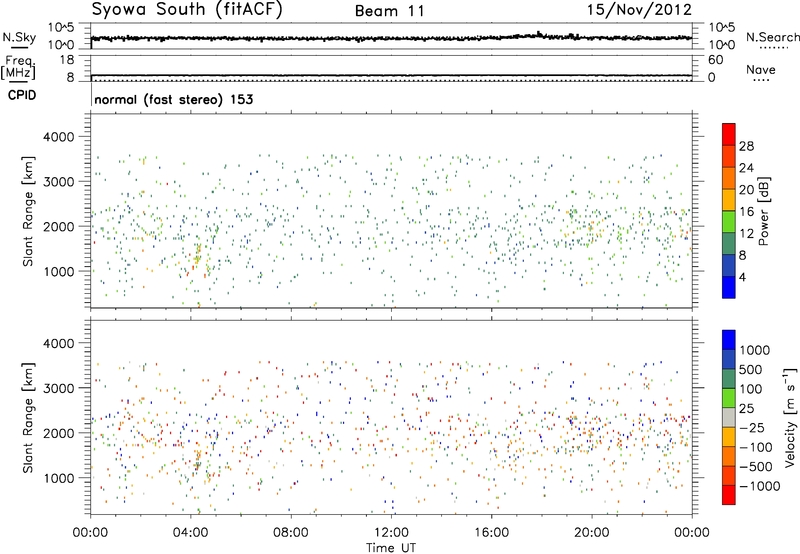Click the '20:00' time axis label

point(592,533)
